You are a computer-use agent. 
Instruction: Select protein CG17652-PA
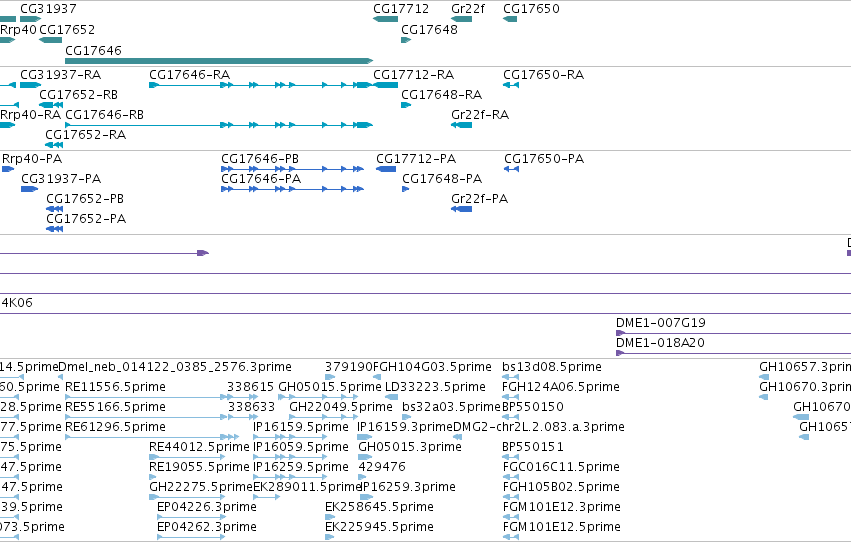pyautogui.click(x=54, y=229)
